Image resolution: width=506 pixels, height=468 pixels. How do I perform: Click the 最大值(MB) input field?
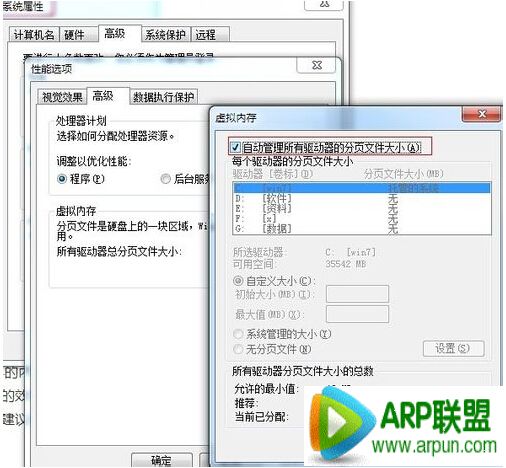pyautogui.click(x=357, y=314)
